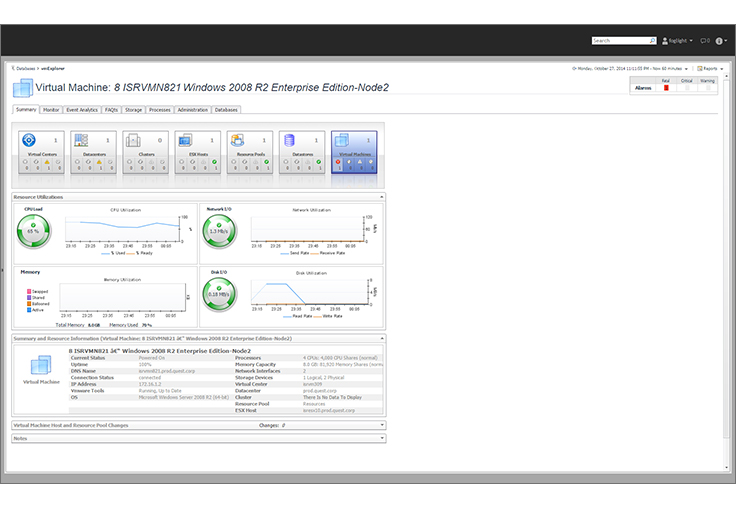This screenshot has width=736, height=508.
Task: Open the Resource Pools tile icon
Action: pyautogui.click(x=238, y=140)
